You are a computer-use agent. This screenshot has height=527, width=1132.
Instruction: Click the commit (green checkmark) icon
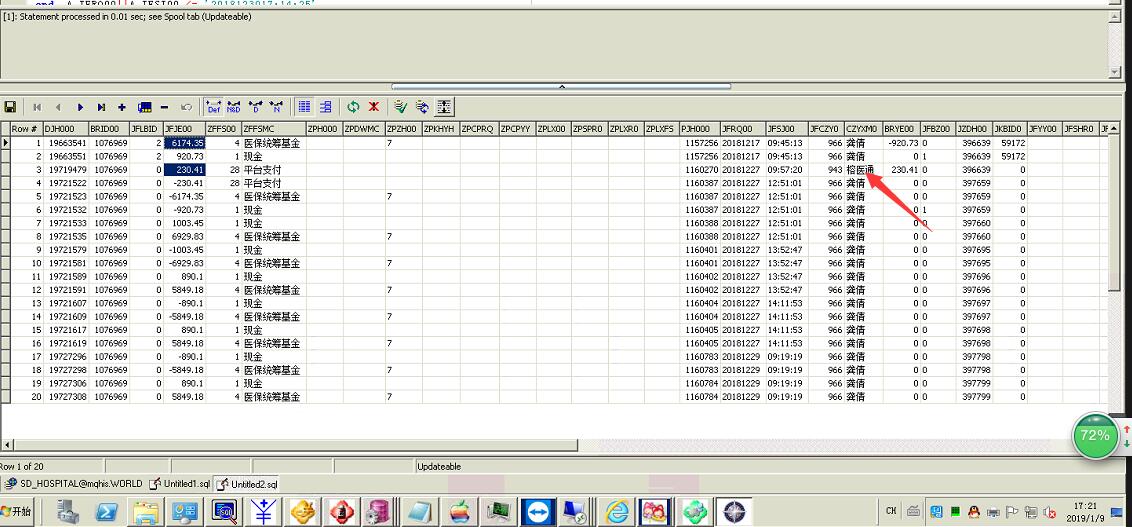[x=401, y=107]
